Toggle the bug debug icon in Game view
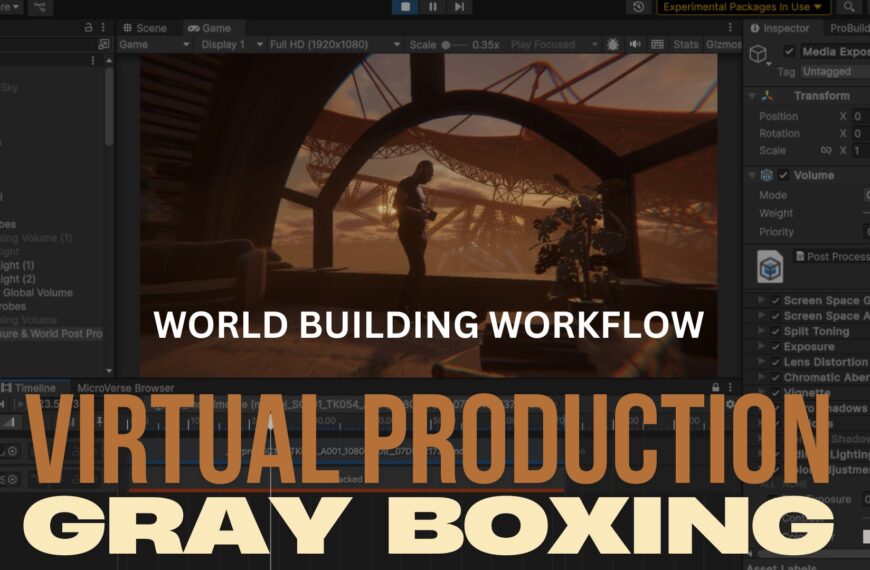Viewport: 870px width, 570px height. (612, 45)
